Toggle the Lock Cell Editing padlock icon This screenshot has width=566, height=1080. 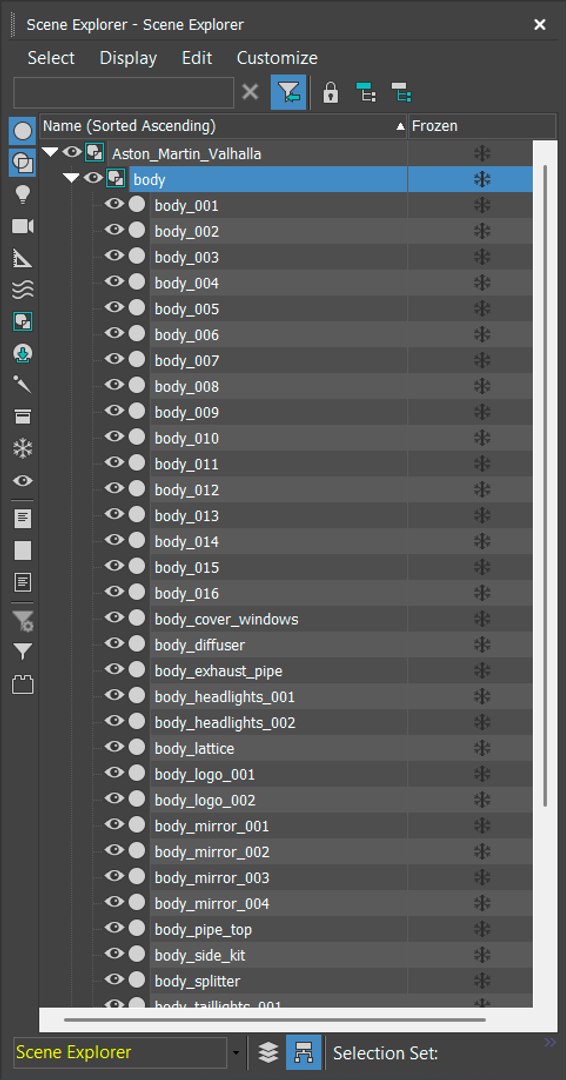331,92
